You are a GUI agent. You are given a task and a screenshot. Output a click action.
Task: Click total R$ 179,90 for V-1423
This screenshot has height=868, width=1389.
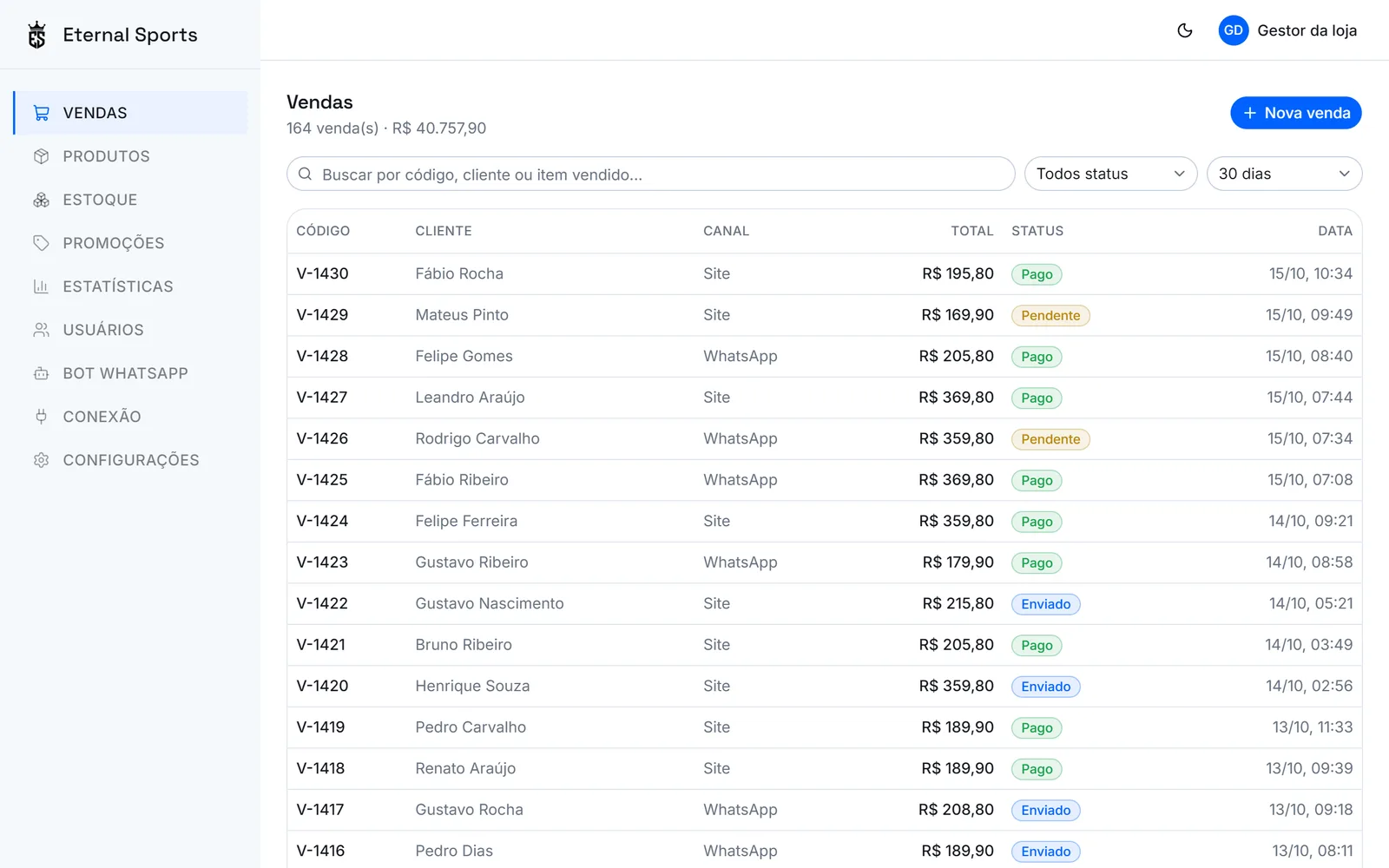pyautogui.click(x=958, y=562)
